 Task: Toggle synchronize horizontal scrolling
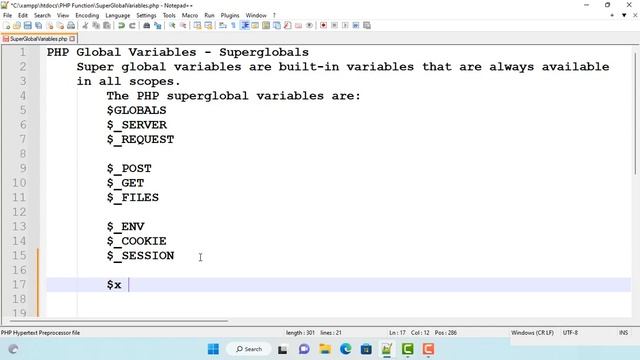tap(208, 25)
